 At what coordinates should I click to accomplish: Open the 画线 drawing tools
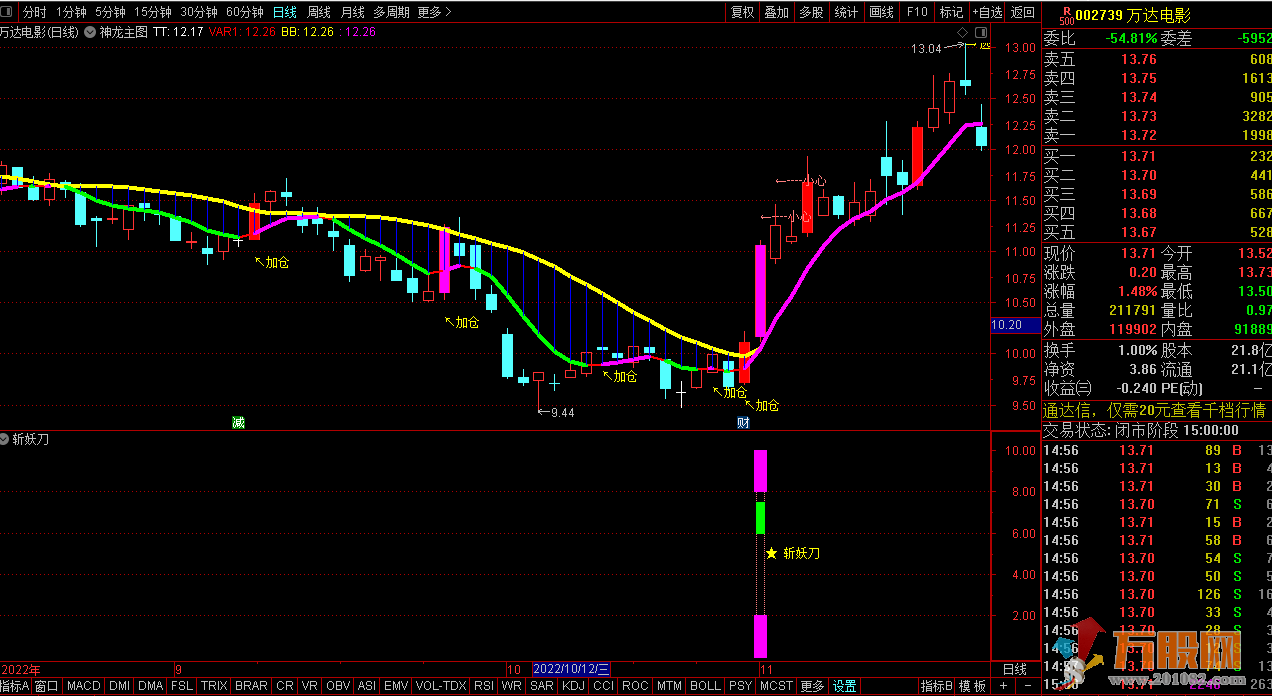[882, 12]
